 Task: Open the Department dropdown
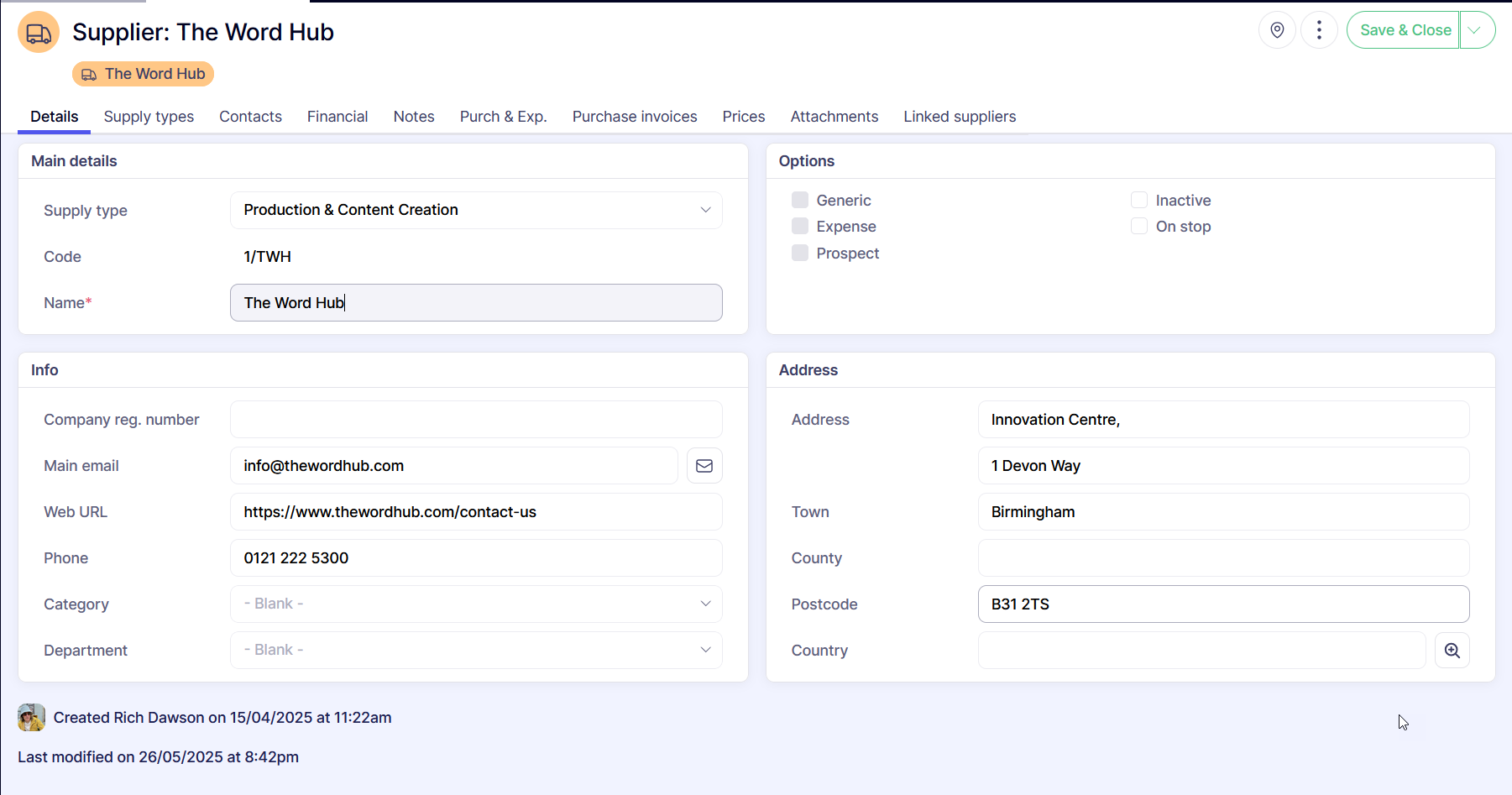476,651
